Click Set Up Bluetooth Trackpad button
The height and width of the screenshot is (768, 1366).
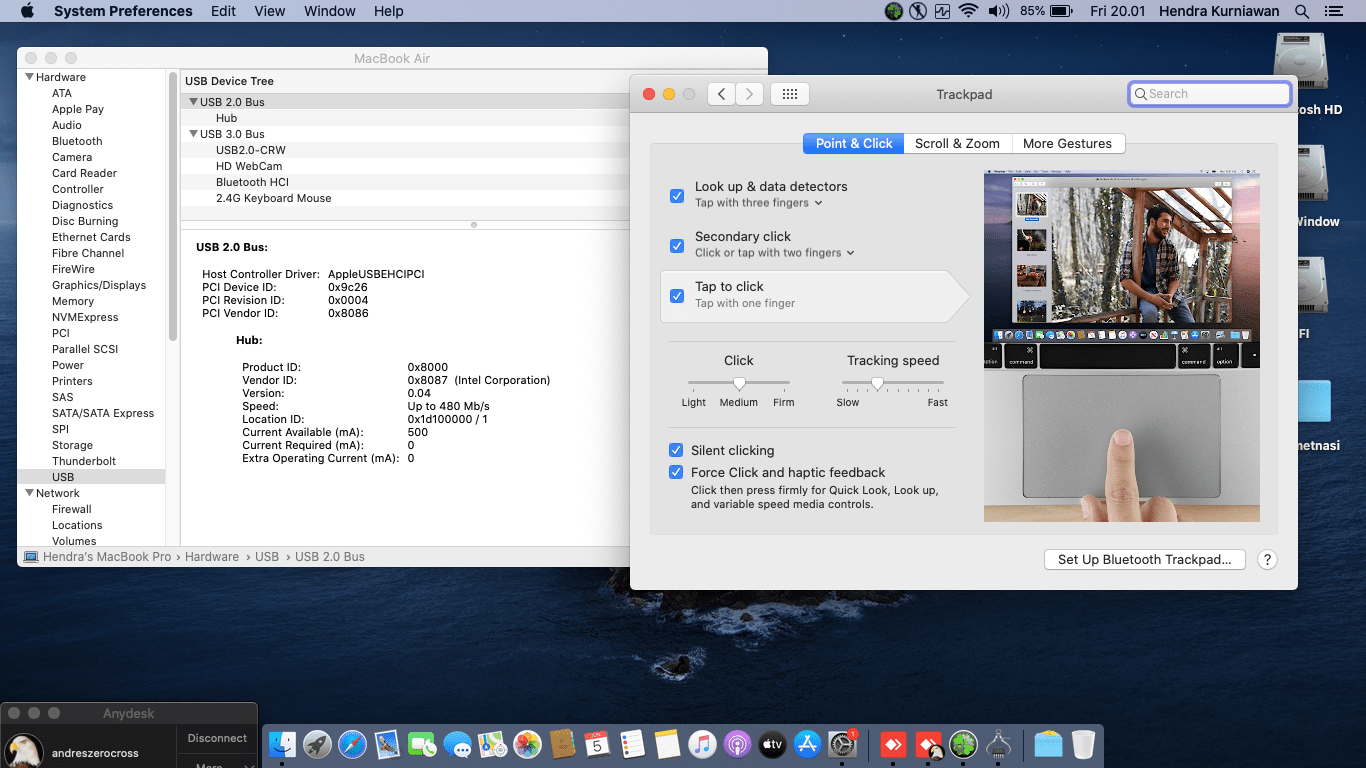pyautogui.click(x=1145, y=560)
